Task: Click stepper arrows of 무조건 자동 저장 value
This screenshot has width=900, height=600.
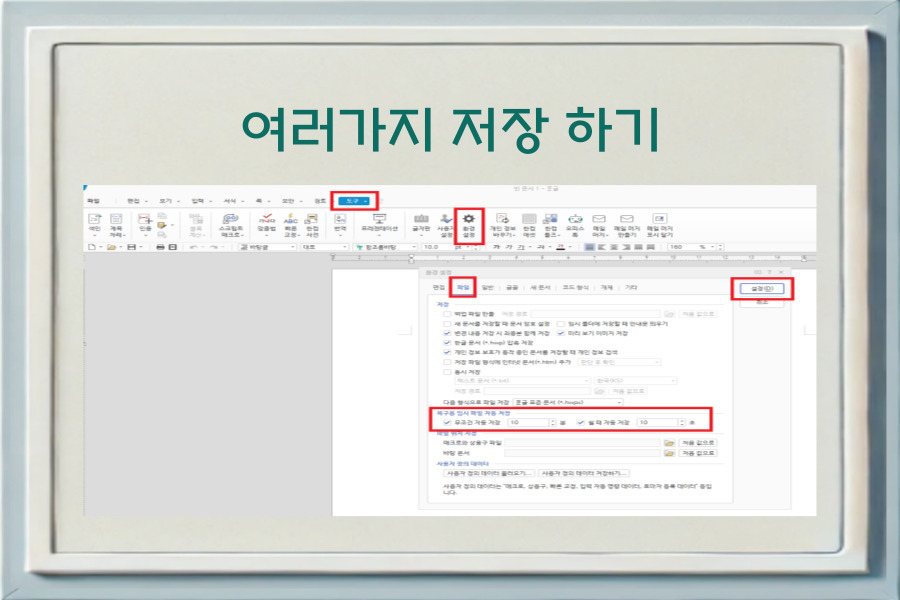Action: pos(553,423)
